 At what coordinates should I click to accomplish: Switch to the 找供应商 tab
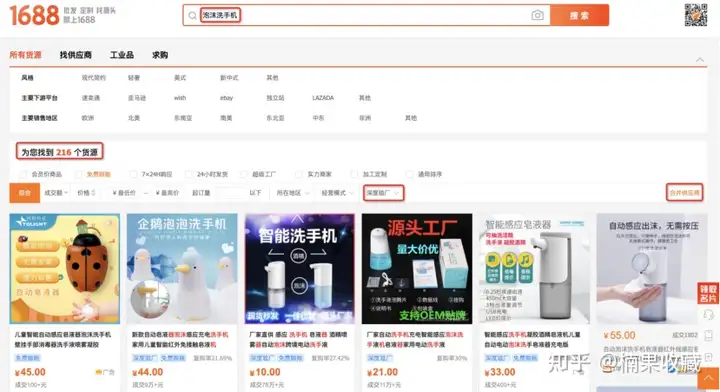click(x=76, y=55)
